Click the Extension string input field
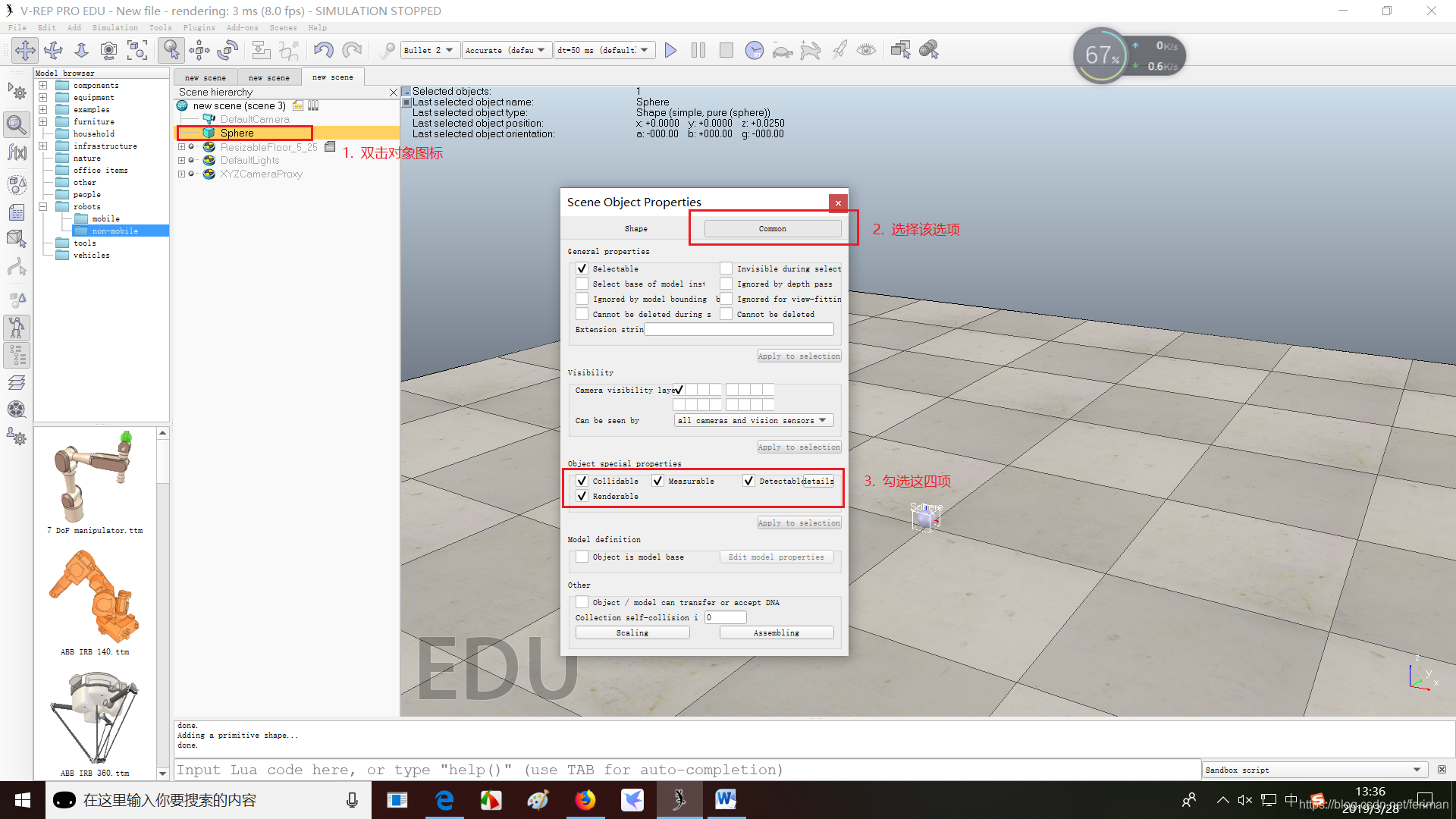The height and width of the screenshot is (819, 1456). click(x=739, y=329)
